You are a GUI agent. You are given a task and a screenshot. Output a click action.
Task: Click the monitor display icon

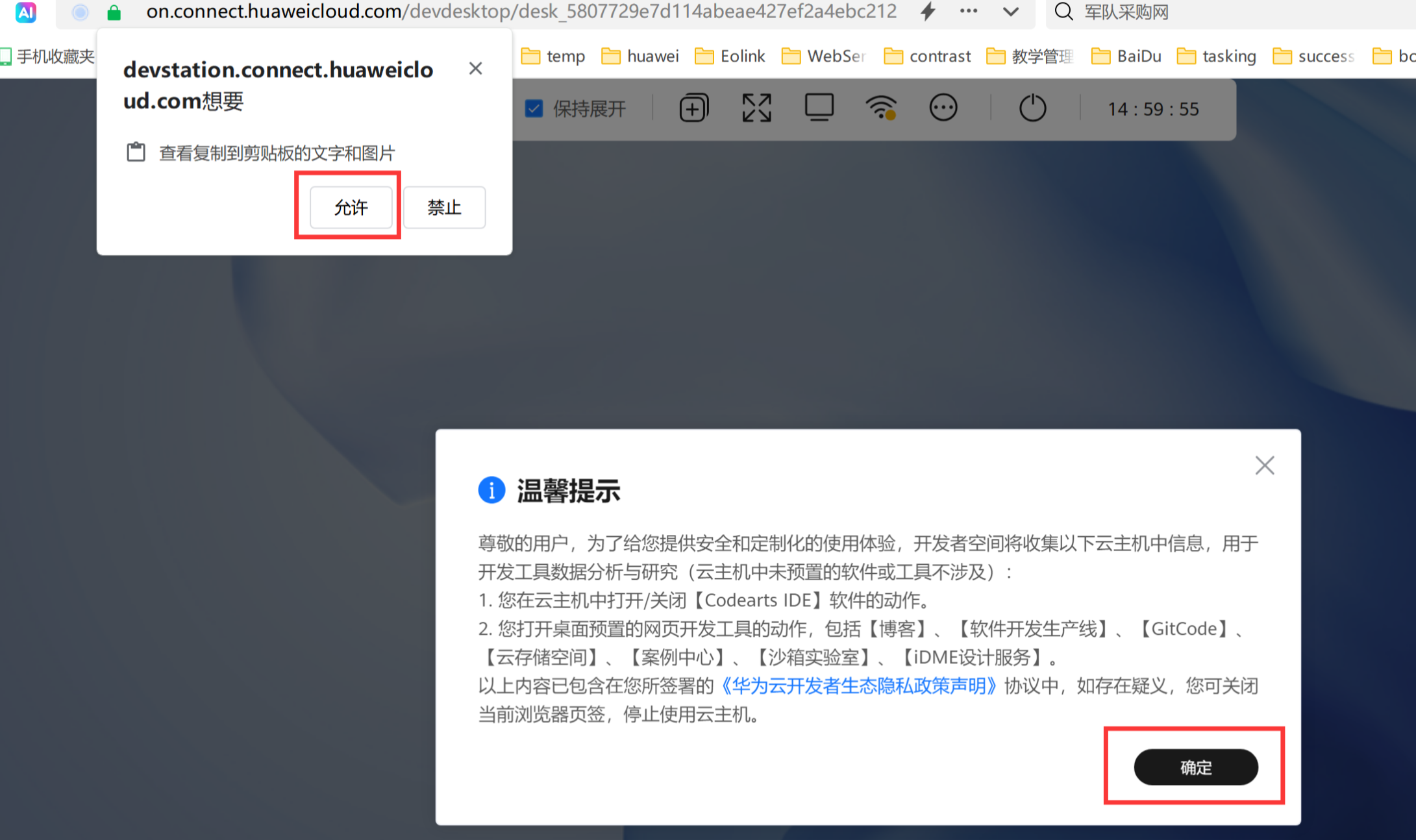click(819, 107)
